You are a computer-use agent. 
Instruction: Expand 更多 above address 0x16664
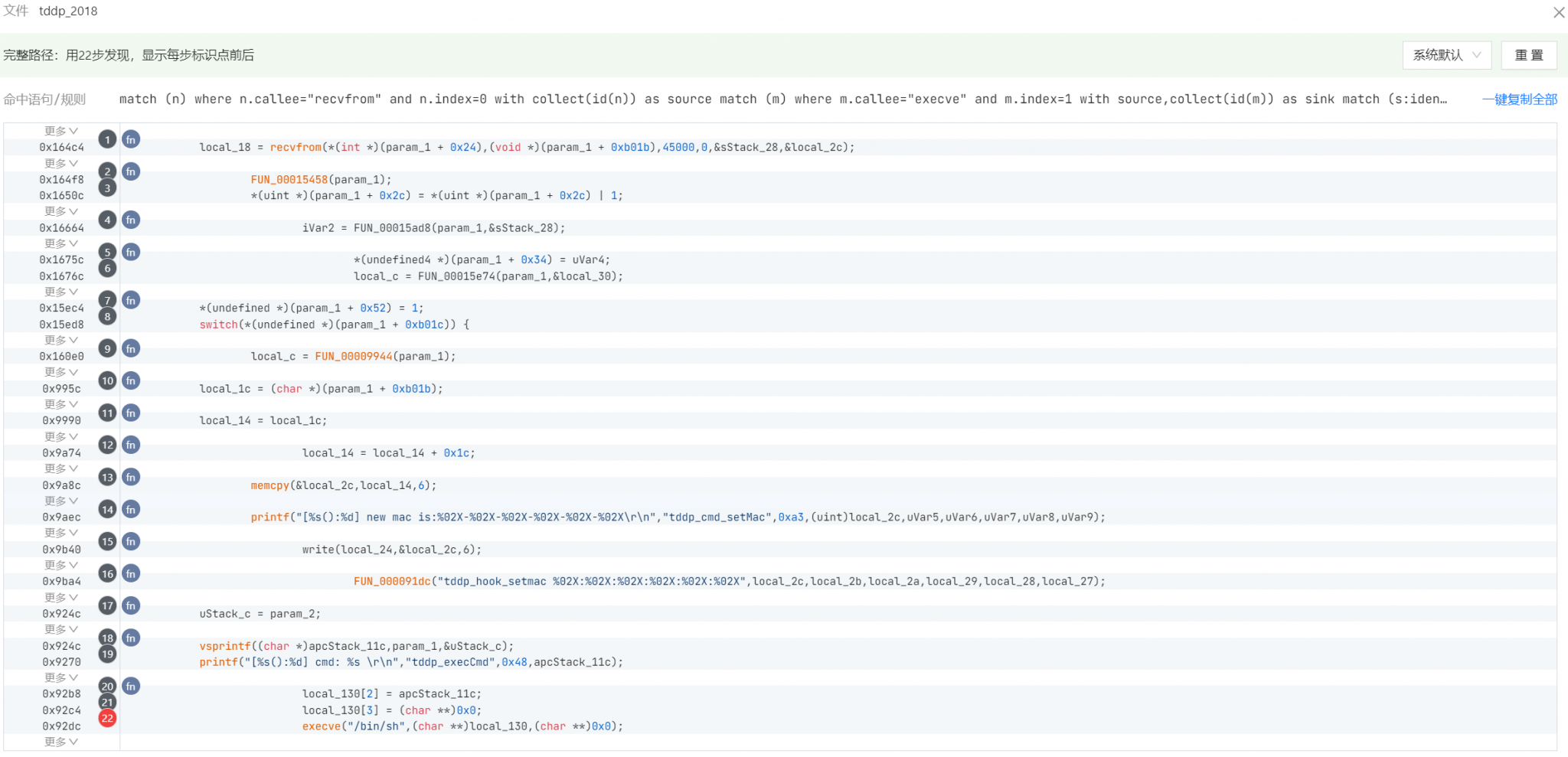pos(61,211)
